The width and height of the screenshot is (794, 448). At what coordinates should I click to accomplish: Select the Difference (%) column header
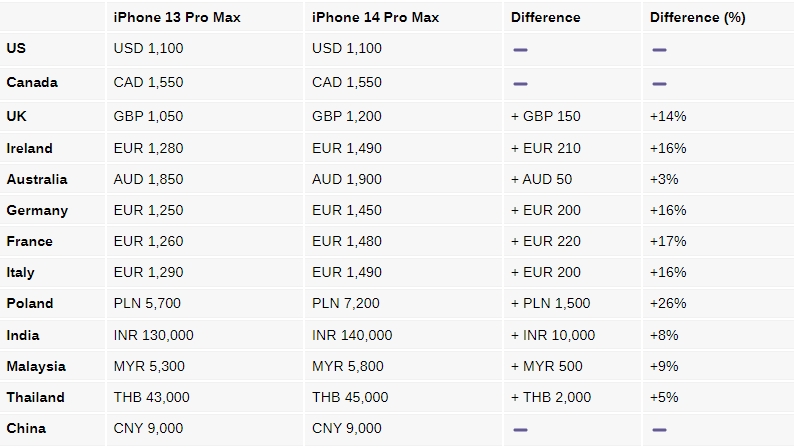[x=697, y=17]
